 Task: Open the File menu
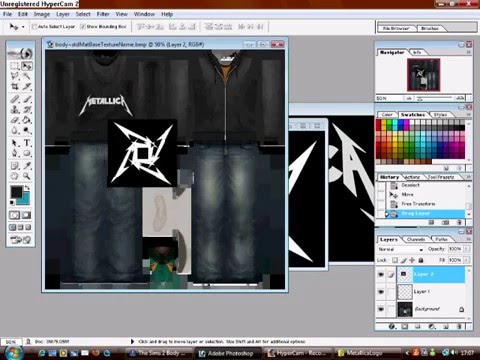tap(7, 14)
